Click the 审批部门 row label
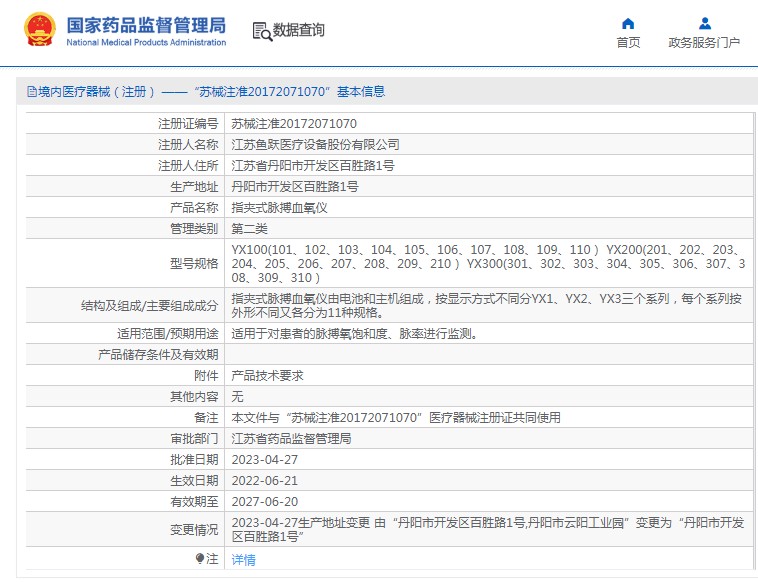The height and width of the screenshot is (582, 758). coord(194,438)
